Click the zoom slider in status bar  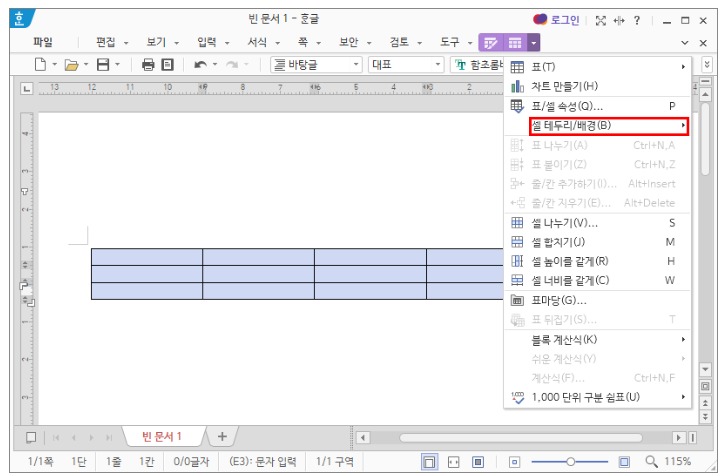coord(572,461)
